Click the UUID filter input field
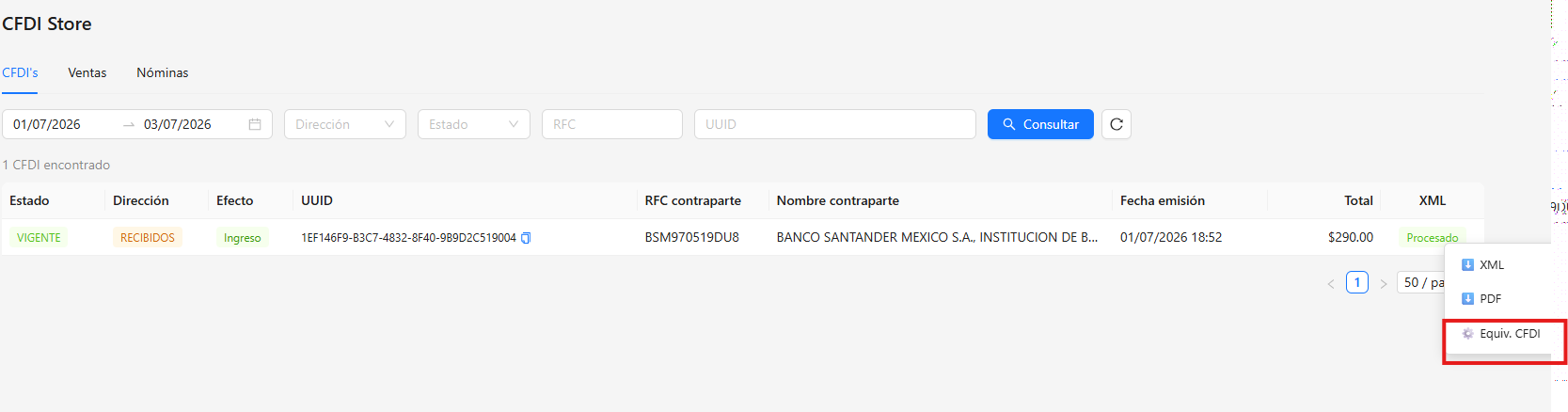 835,124
